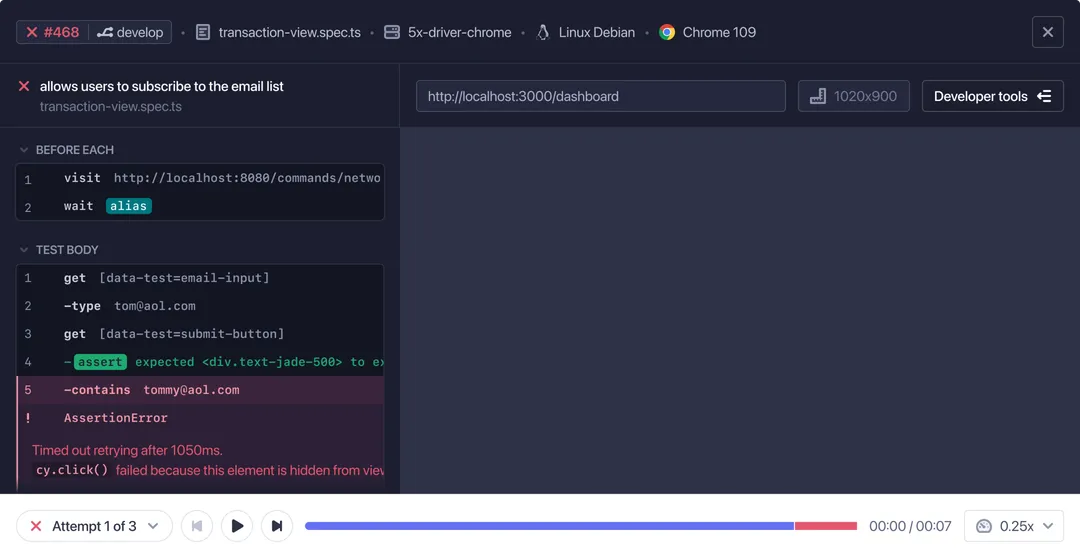Click the Linux penguin icon
This screenshot has height=558, width=1080.
[x=543, y=32]
